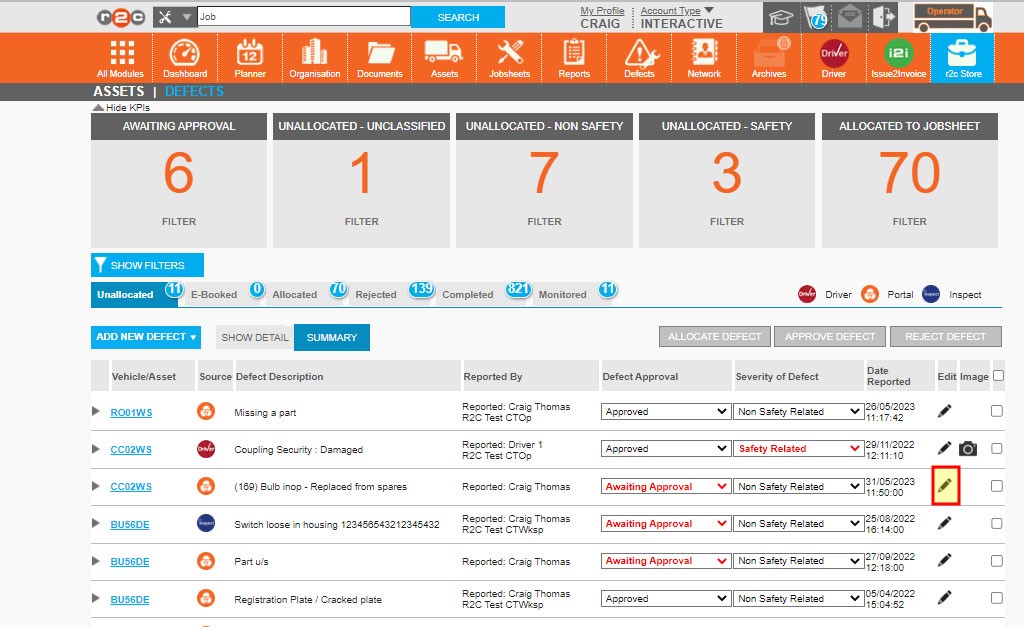View image via camera icon for Coupling Security
This screenshot has width=1024, height=627.
[x=967, y=449]
